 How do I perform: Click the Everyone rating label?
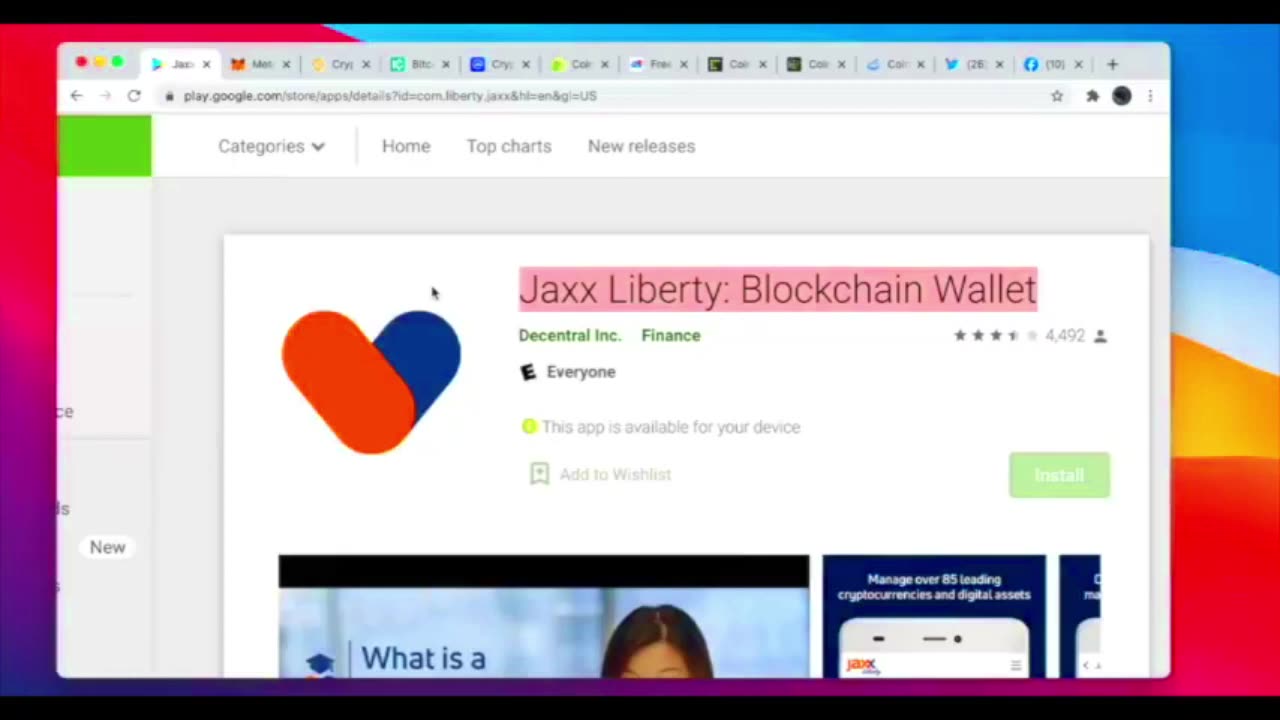[581, 372]
